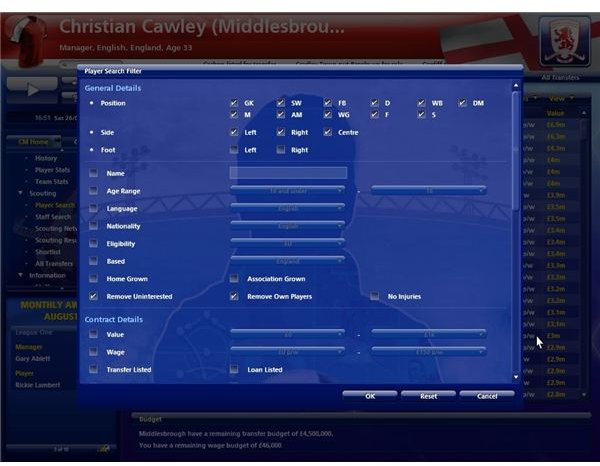Uncheck the WG position checkbox
This screenshot has height=466, width=600.
pyautogui.click(x=328, y=115)
